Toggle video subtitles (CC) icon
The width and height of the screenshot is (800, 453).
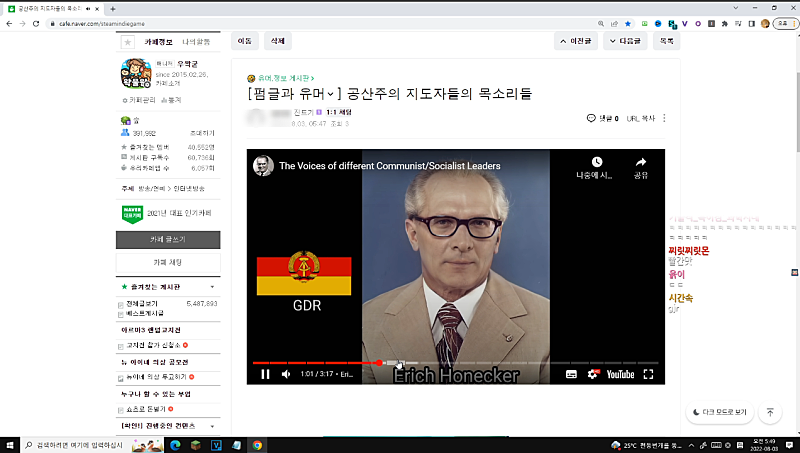click(572, 375)
